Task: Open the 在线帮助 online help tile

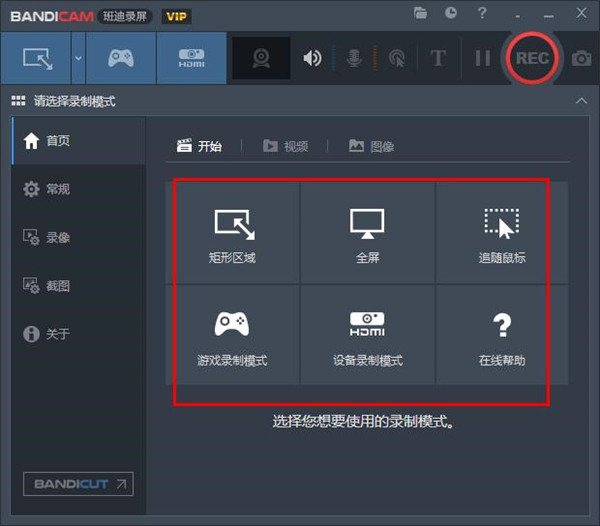Action: click(502, 335)
